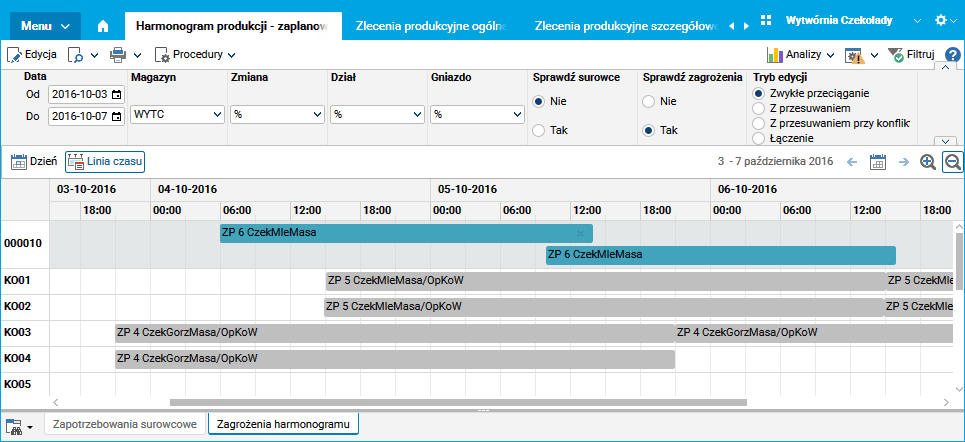Select Łączenie edit mode
This screenshot has width=965, height=442.
pos(758,138)
